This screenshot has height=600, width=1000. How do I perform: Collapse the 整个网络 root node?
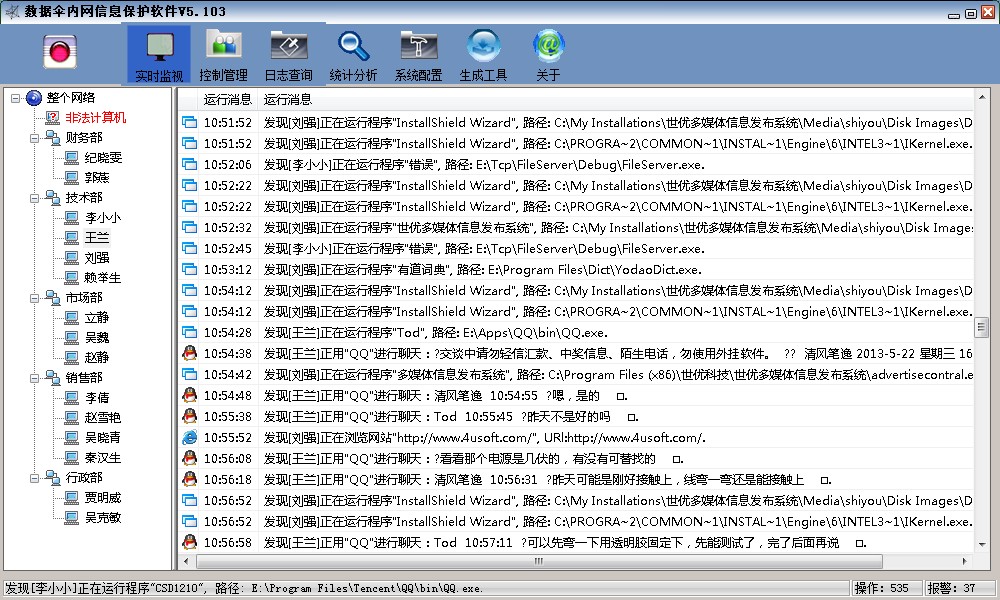point(15,98)
